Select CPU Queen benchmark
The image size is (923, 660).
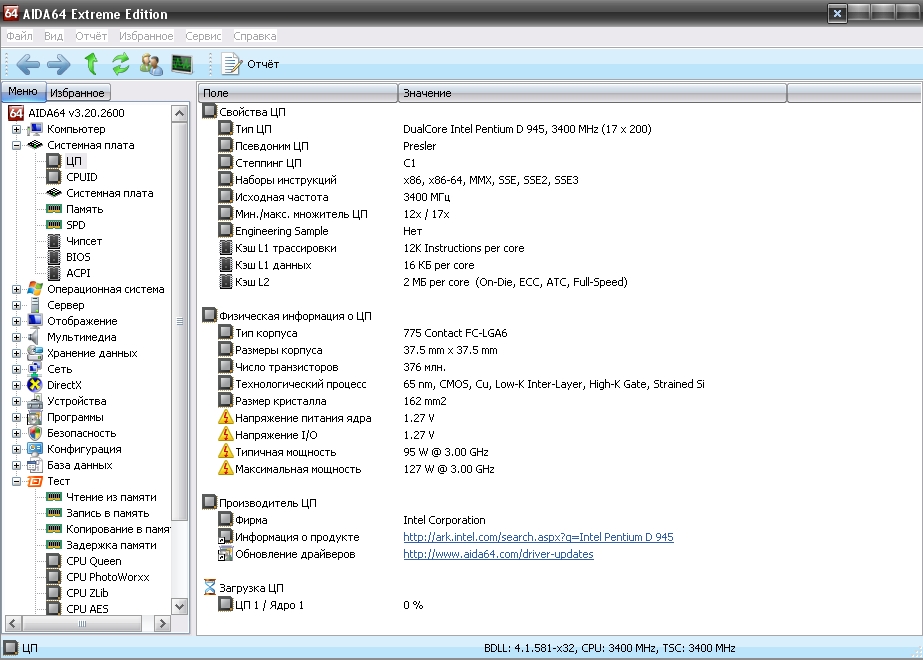click(x=93, y=561)
